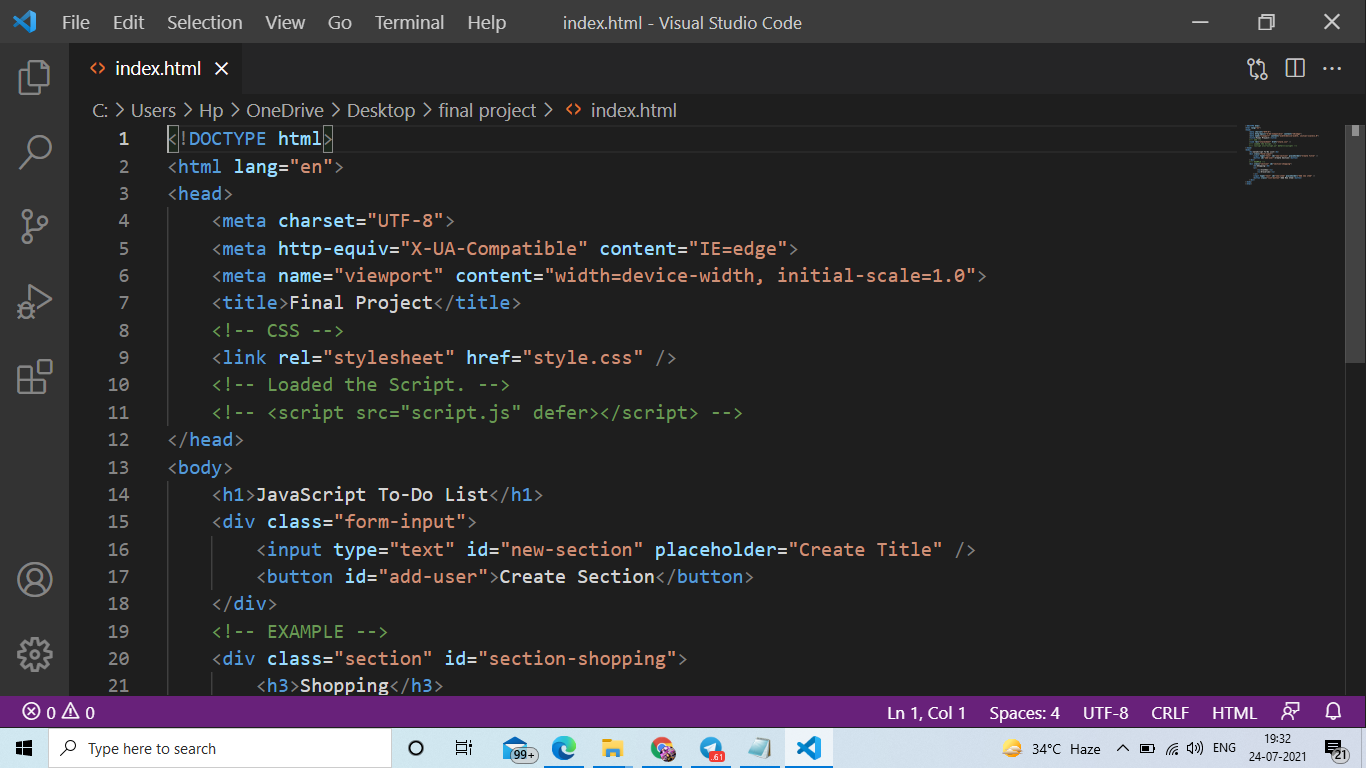Click the ENG input language indicator

(1224, 748)
